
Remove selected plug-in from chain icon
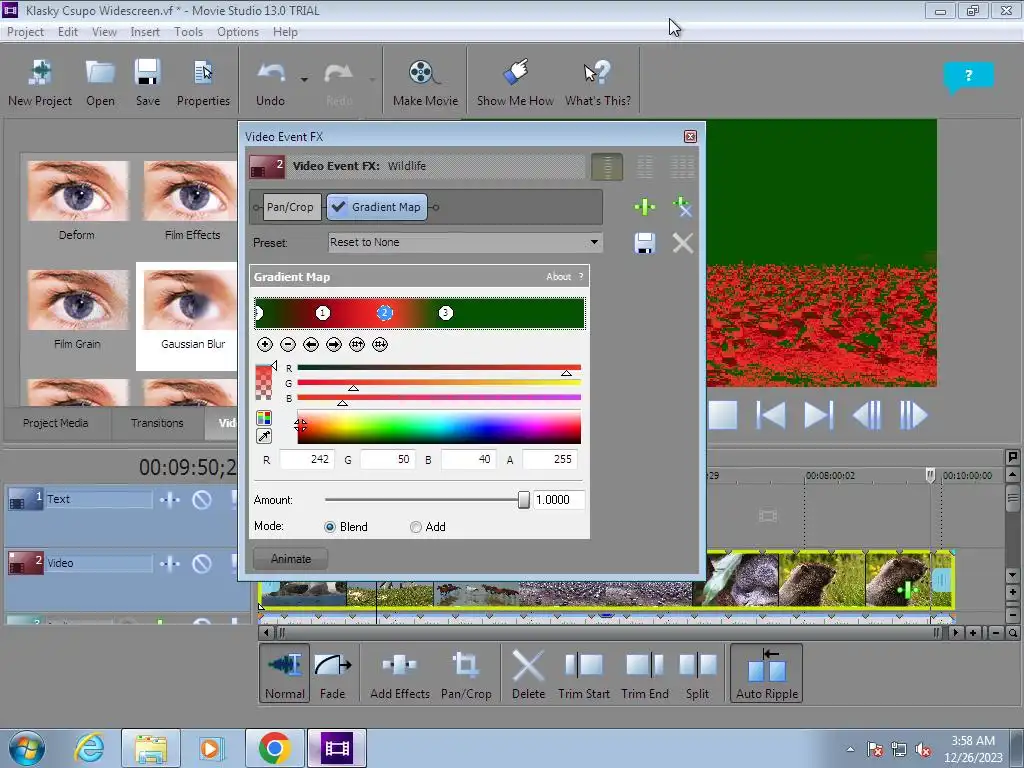point(682,207)
